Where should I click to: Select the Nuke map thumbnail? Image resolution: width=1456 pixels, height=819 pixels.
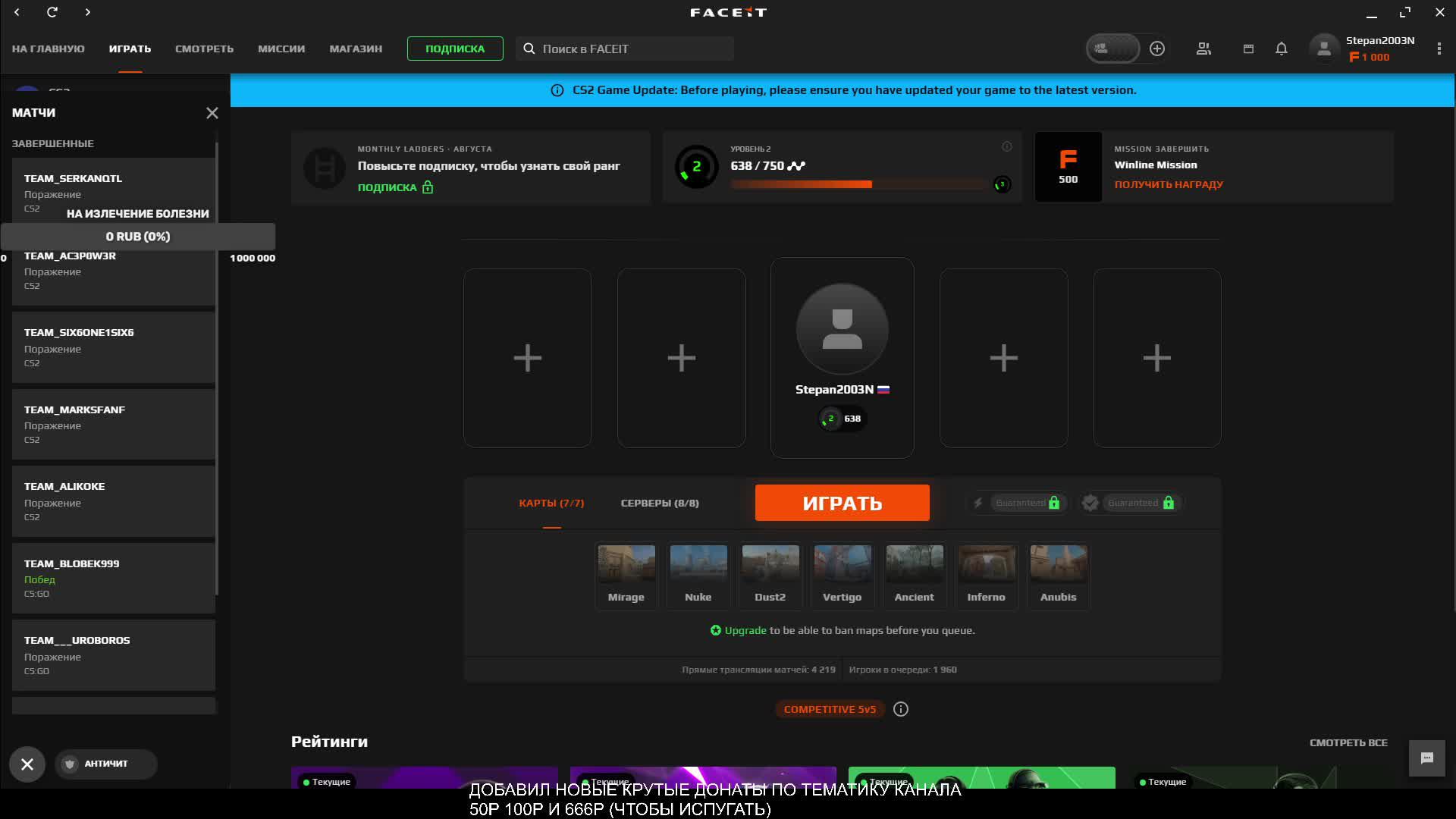coord(698,575)
